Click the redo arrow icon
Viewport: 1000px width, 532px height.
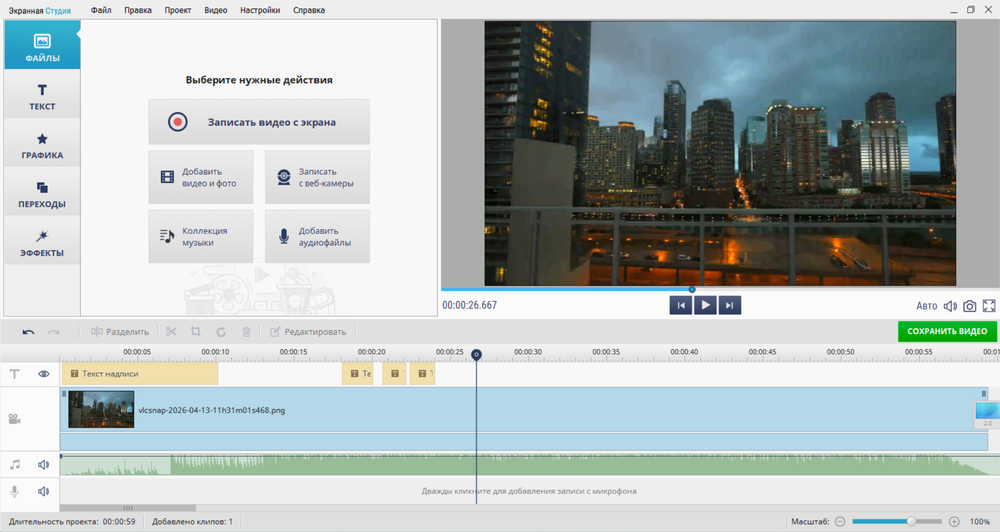[54, 332]
